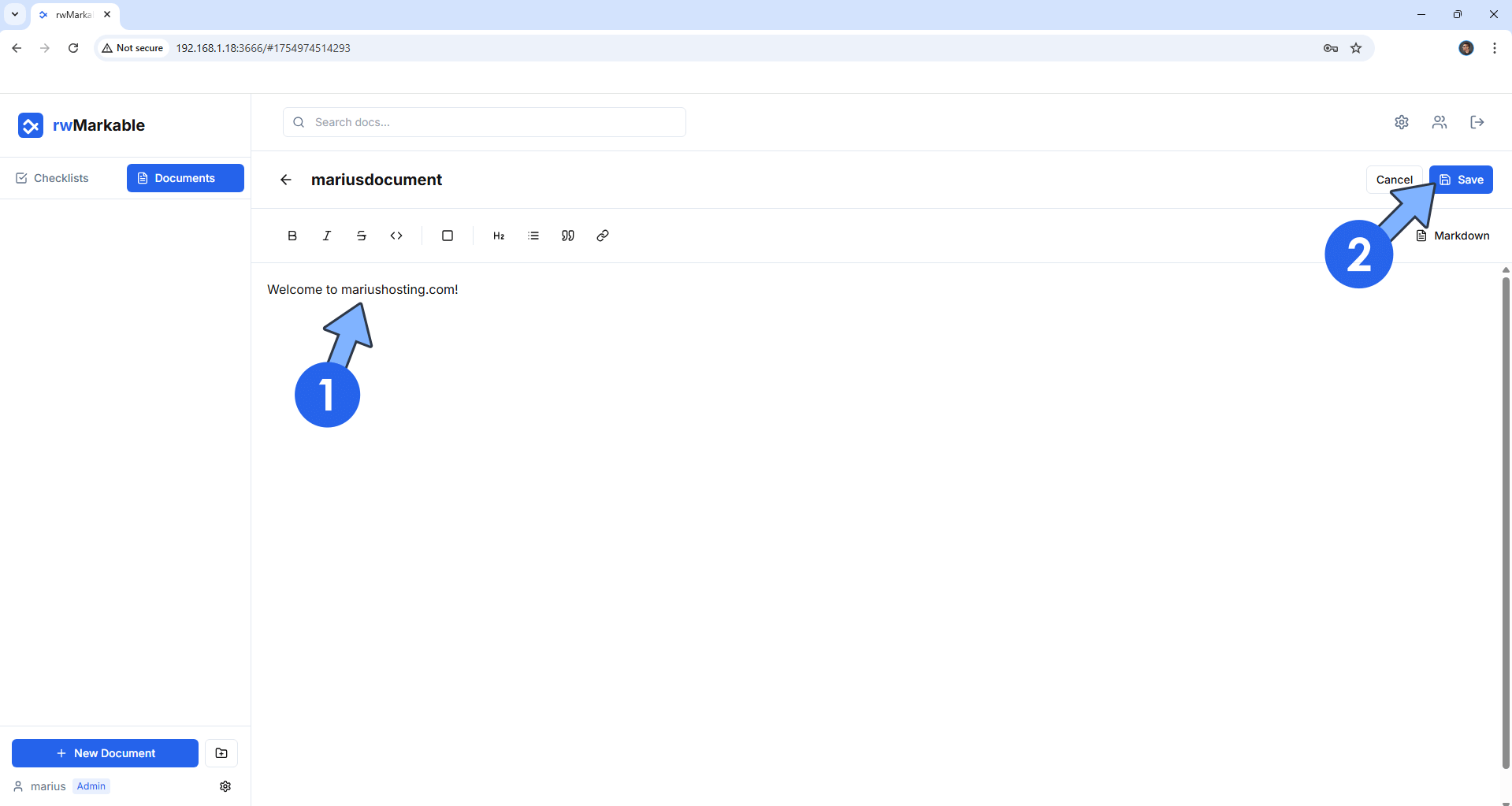
Task: View Not secure site information
Action: click(x=132, y=48)
